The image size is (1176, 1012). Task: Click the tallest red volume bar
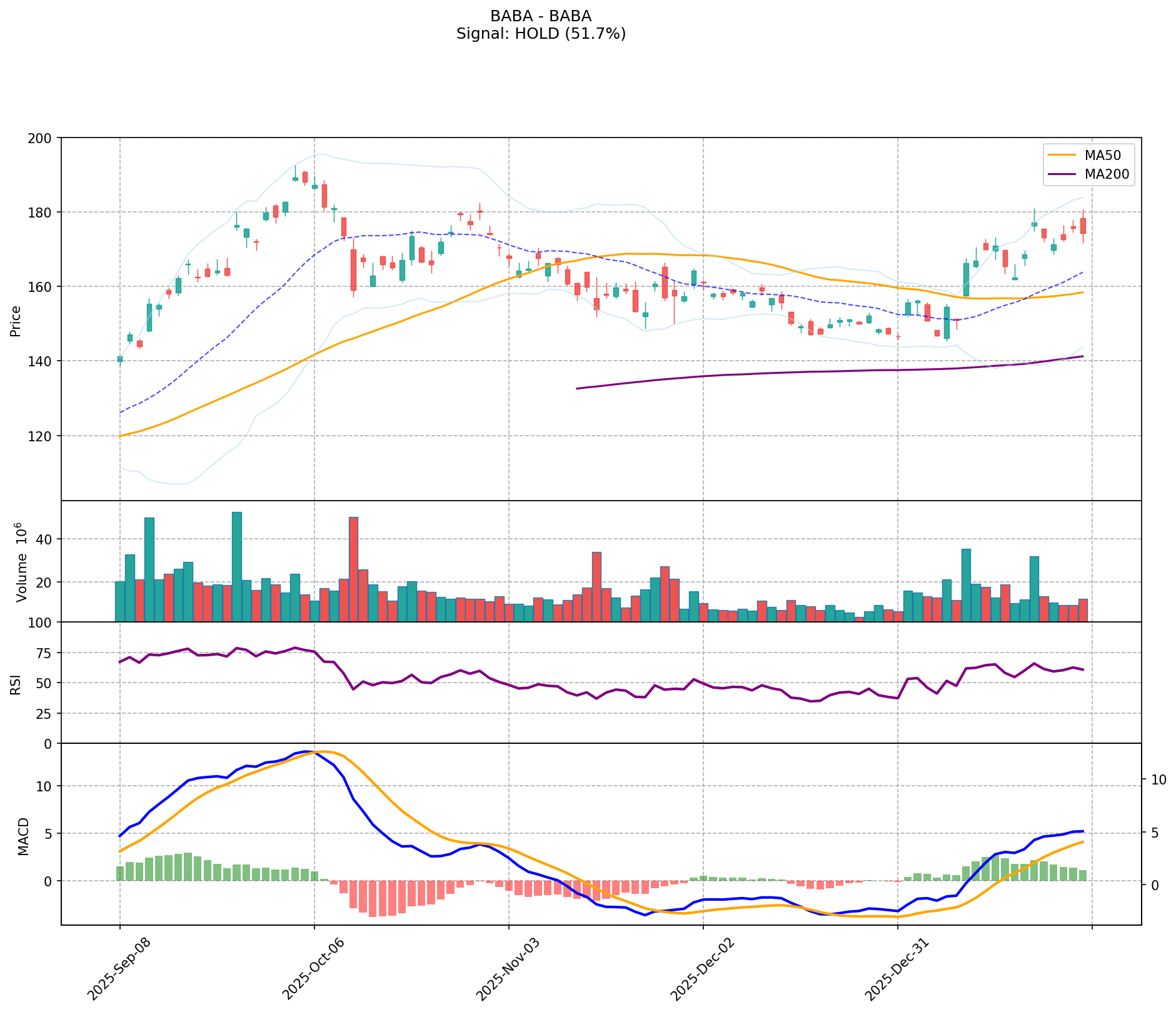354,569
